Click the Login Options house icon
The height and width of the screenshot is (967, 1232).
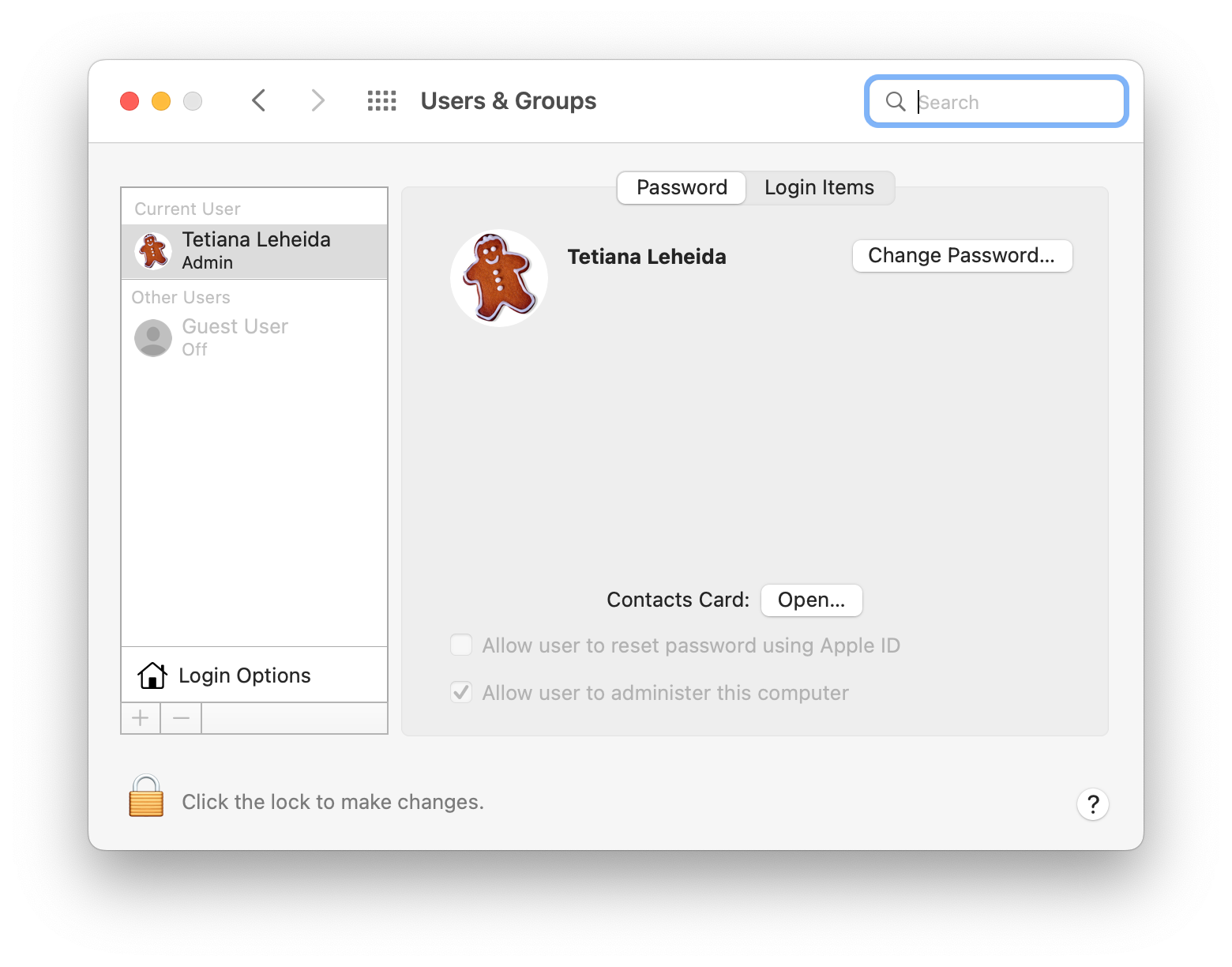click(x=152, y=675)
